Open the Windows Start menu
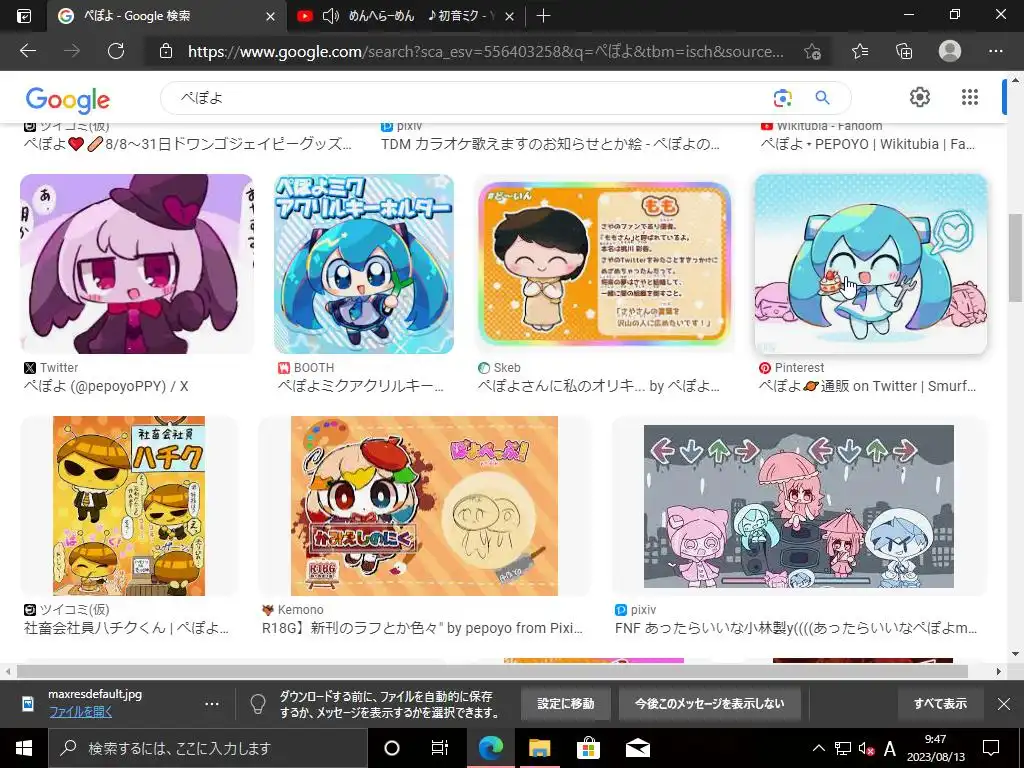 (x=24, y=748)
